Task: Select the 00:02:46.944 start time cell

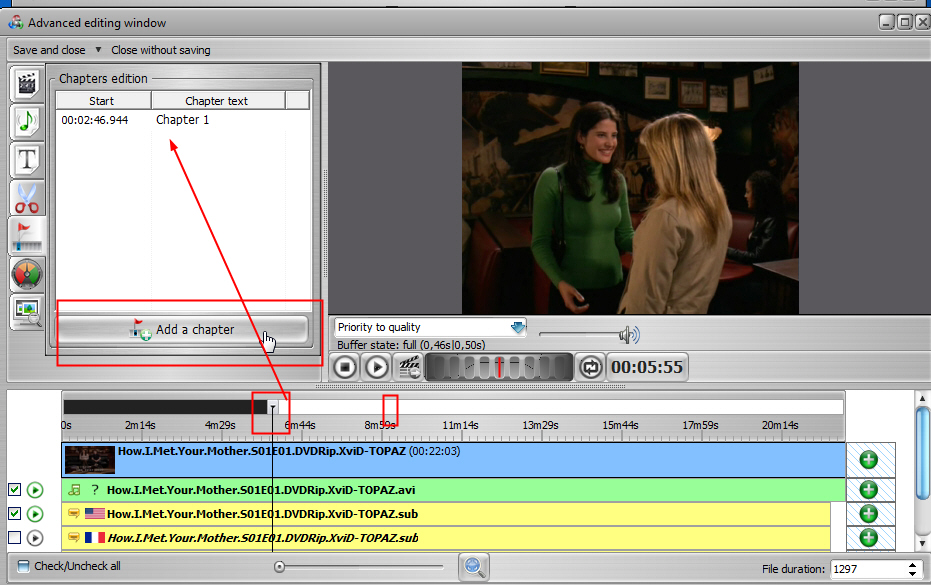Action: pos(95,120)
